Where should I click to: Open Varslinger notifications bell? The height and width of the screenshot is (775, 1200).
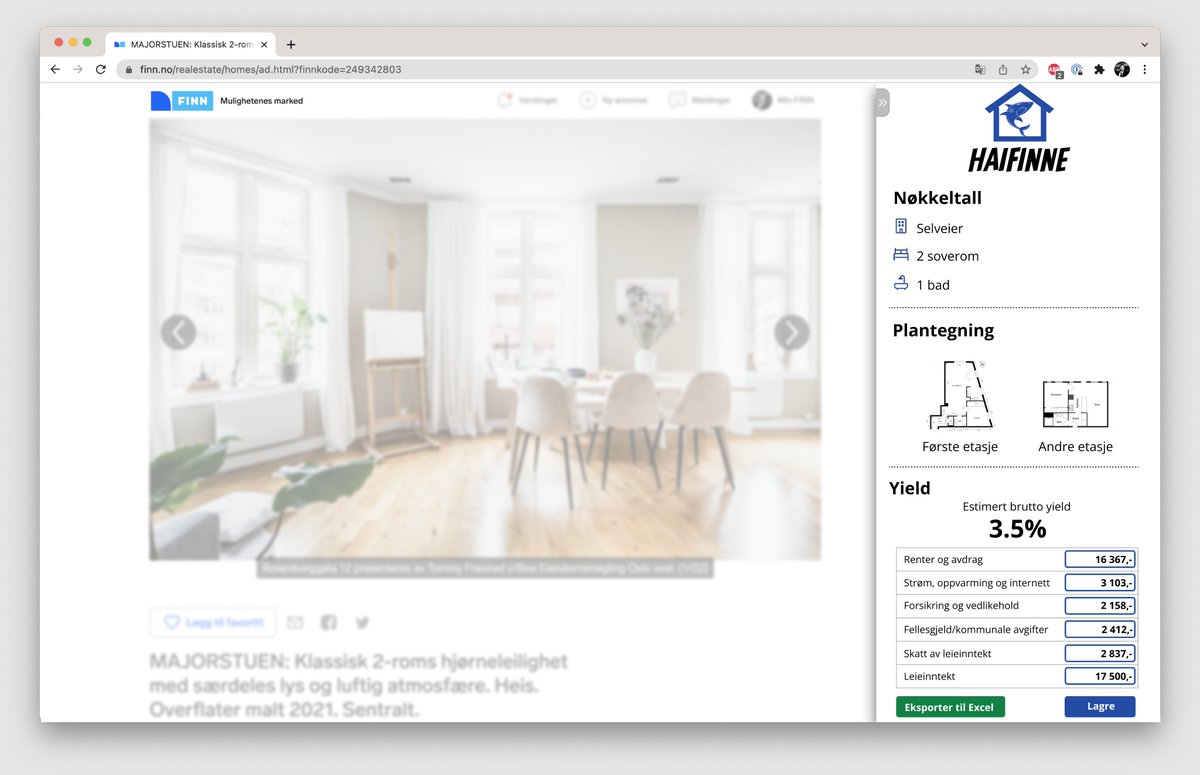point(526,100)
